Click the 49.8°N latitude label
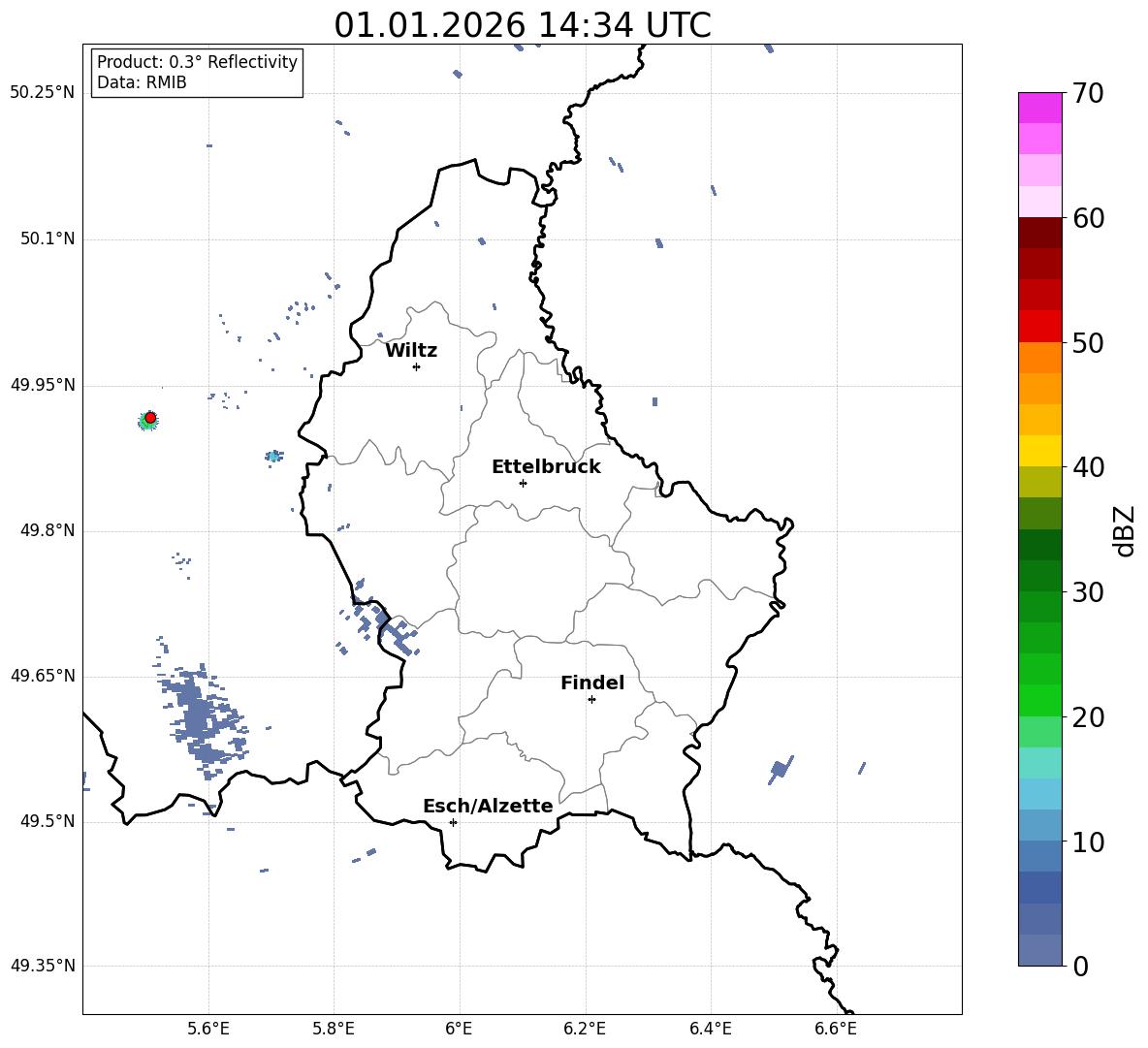Viewport: 1148px width, 1048px height. (47, 530)
